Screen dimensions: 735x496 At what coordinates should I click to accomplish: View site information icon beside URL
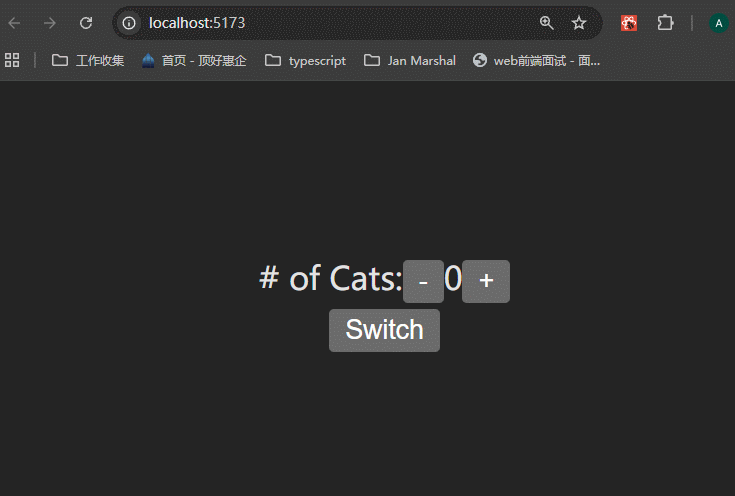click(129, 23)
